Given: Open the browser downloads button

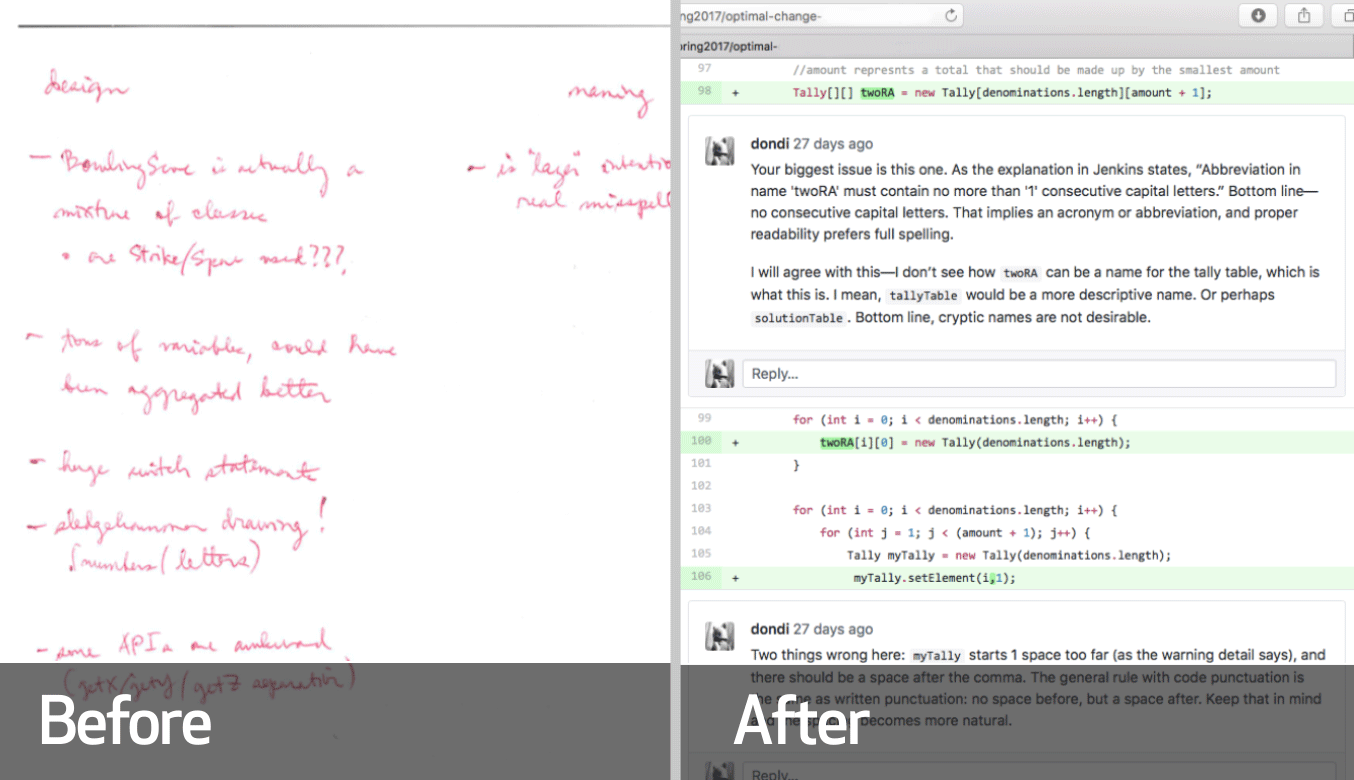Looking at the screenshot, I should tap(1258, 15).
